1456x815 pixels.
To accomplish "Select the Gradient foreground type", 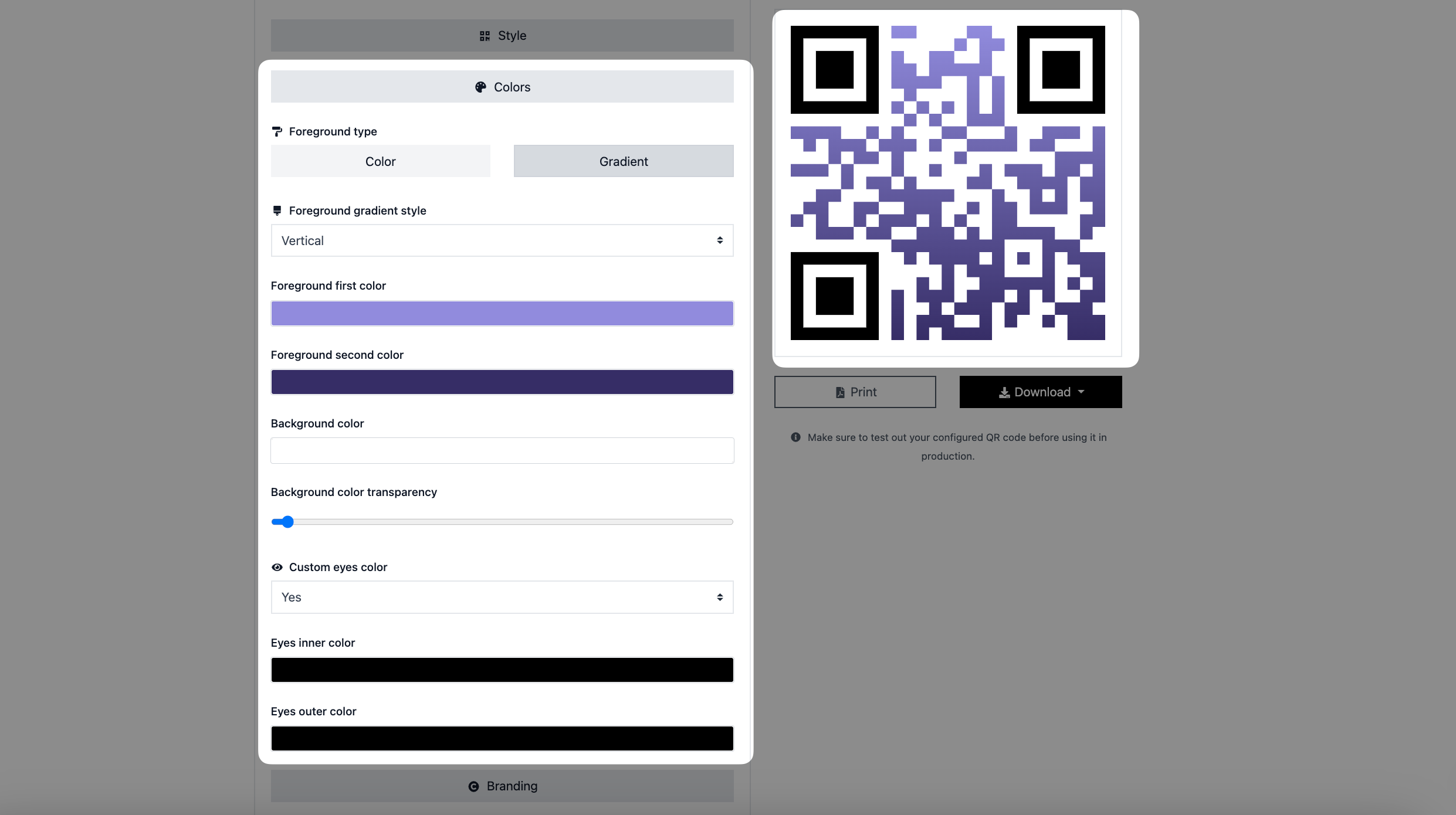I will tap(623, 161).
